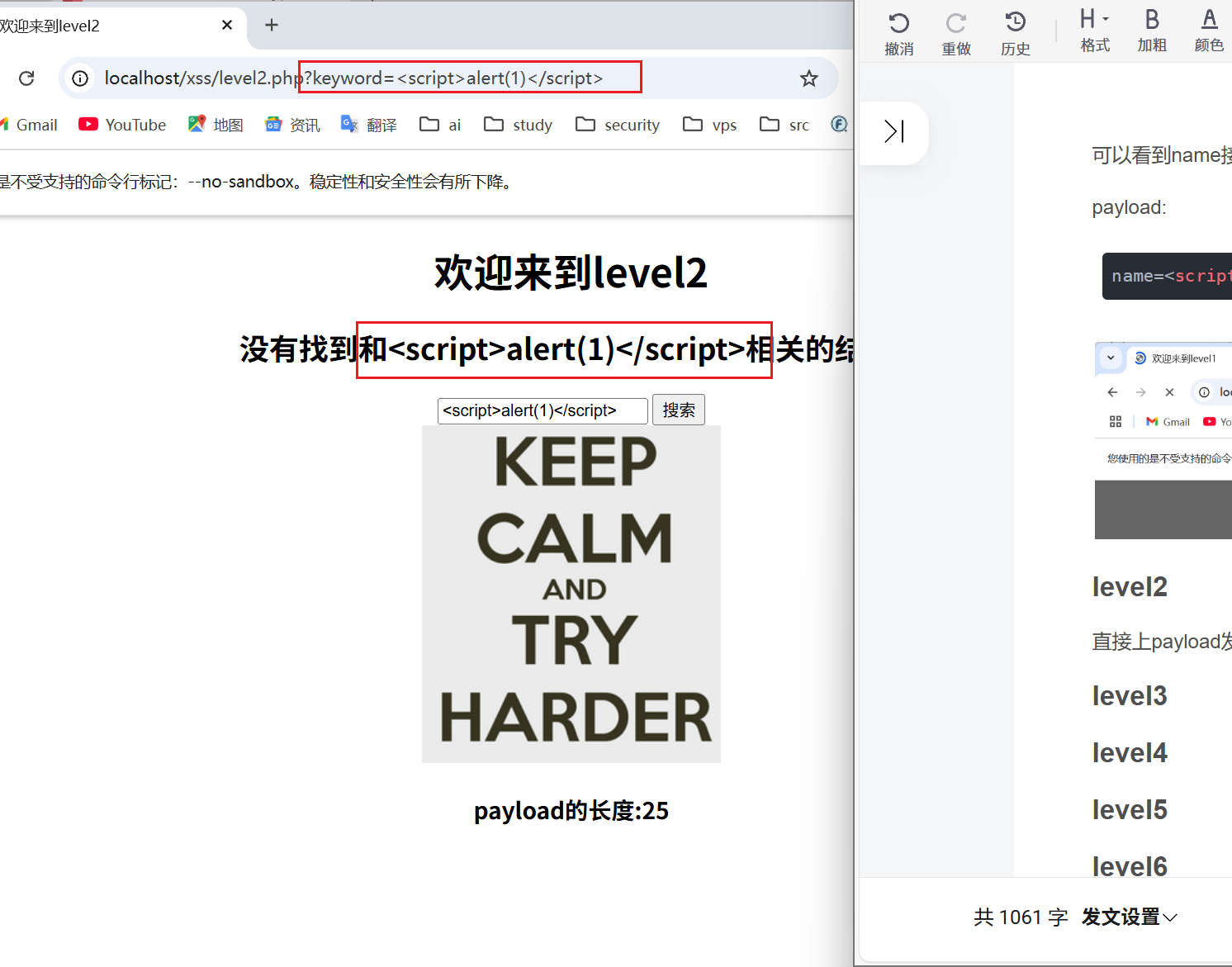This screenshot has height=967, width=1232.
Task: Expand the vps bookmark folder
Action: coord(709,125)
